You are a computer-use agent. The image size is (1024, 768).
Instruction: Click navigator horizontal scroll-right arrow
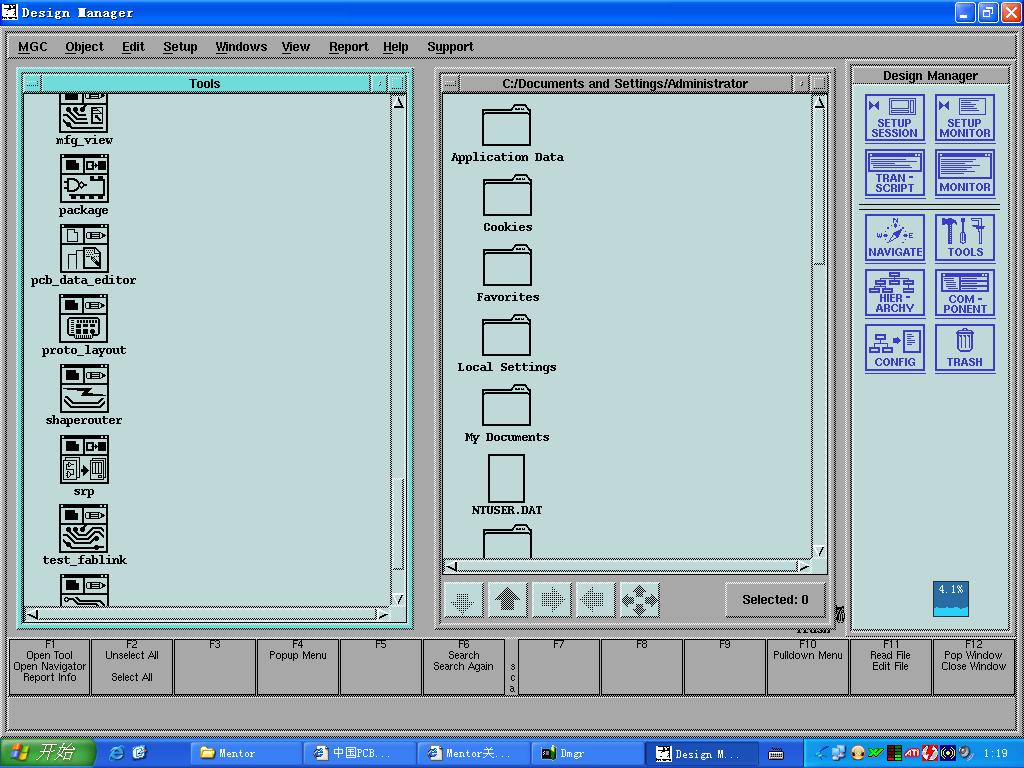click(804, 566)
